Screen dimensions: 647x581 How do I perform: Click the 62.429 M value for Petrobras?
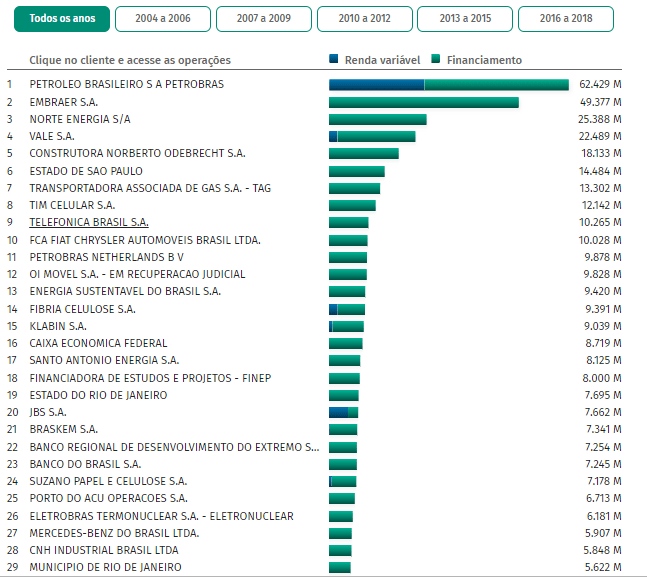coord(600,85)
